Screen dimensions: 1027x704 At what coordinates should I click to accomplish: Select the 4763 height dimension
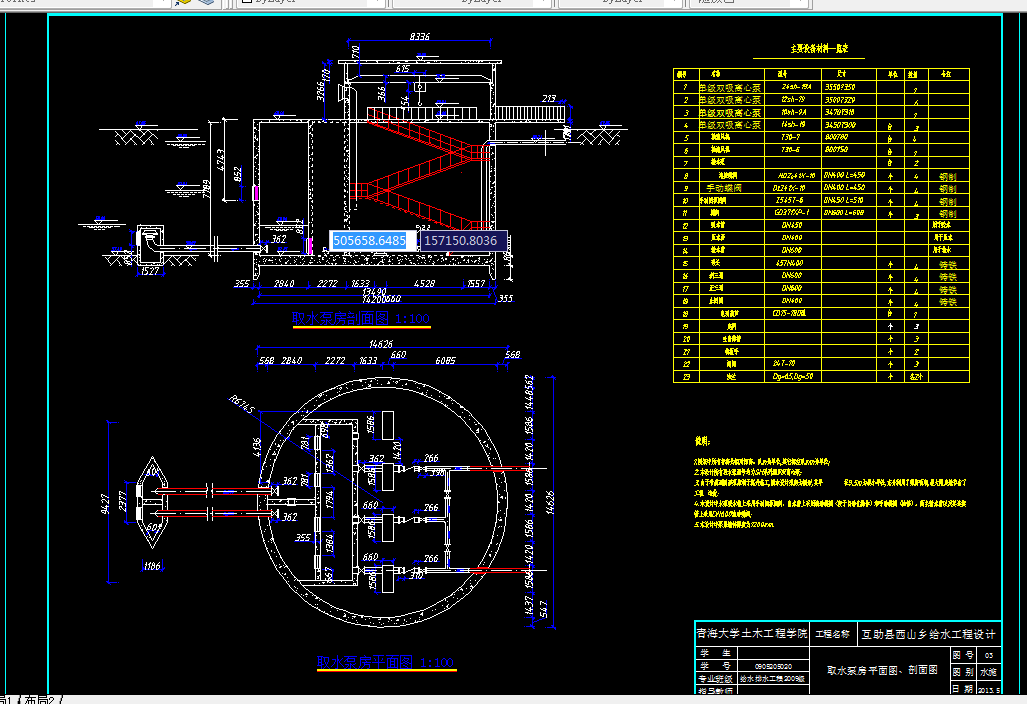[x=221, y=160]
